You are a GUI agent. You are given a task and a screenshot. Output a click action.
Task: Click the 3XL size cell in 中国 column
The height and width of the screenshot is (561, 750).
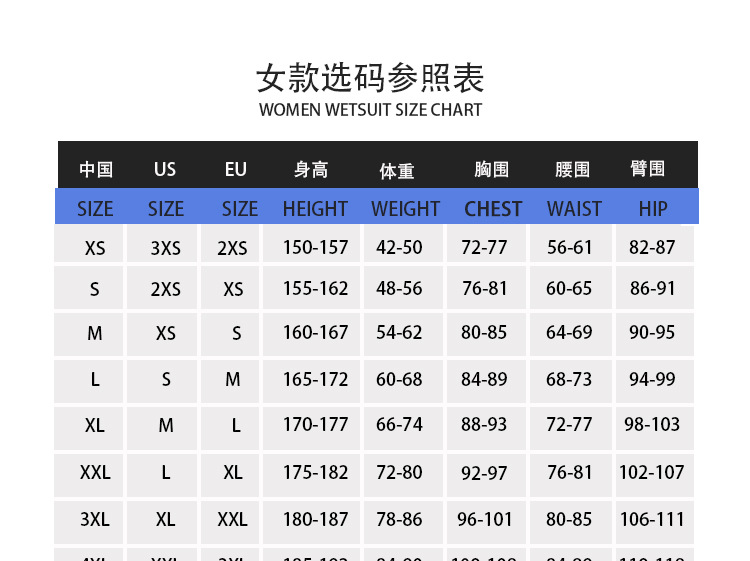click(x=95, y=520)
